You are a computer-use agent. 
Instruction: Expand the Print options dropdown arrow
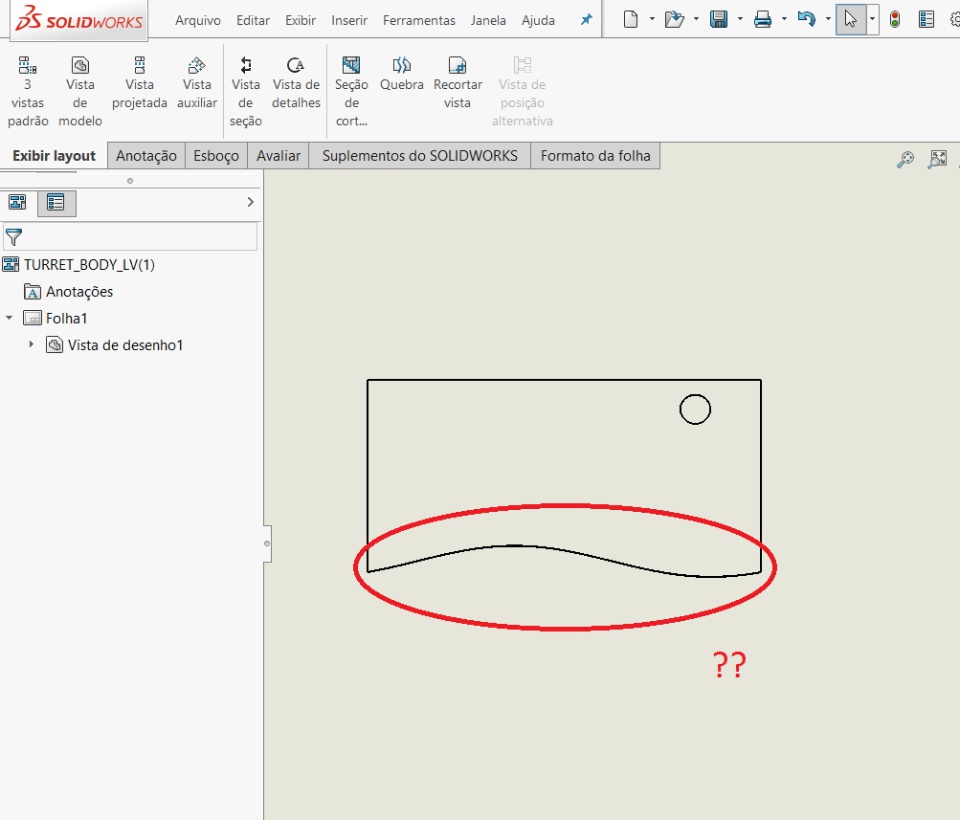(x=784, y=20)
